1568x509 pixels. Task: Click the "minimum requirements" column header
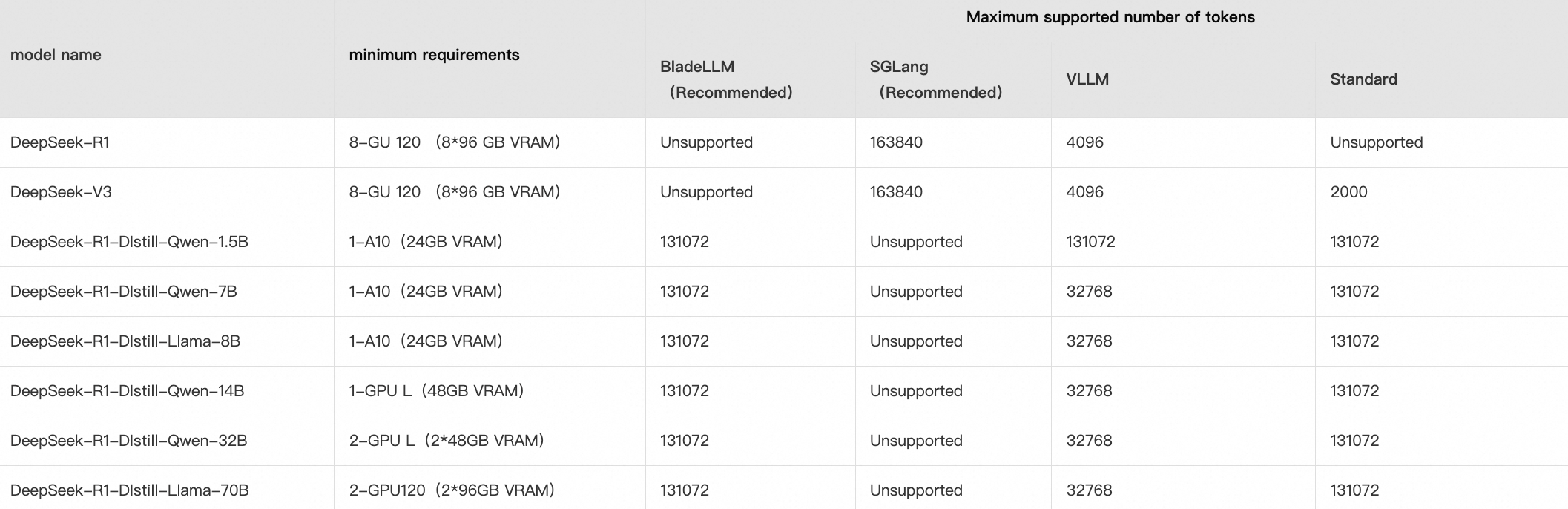[x=434, y=55]
